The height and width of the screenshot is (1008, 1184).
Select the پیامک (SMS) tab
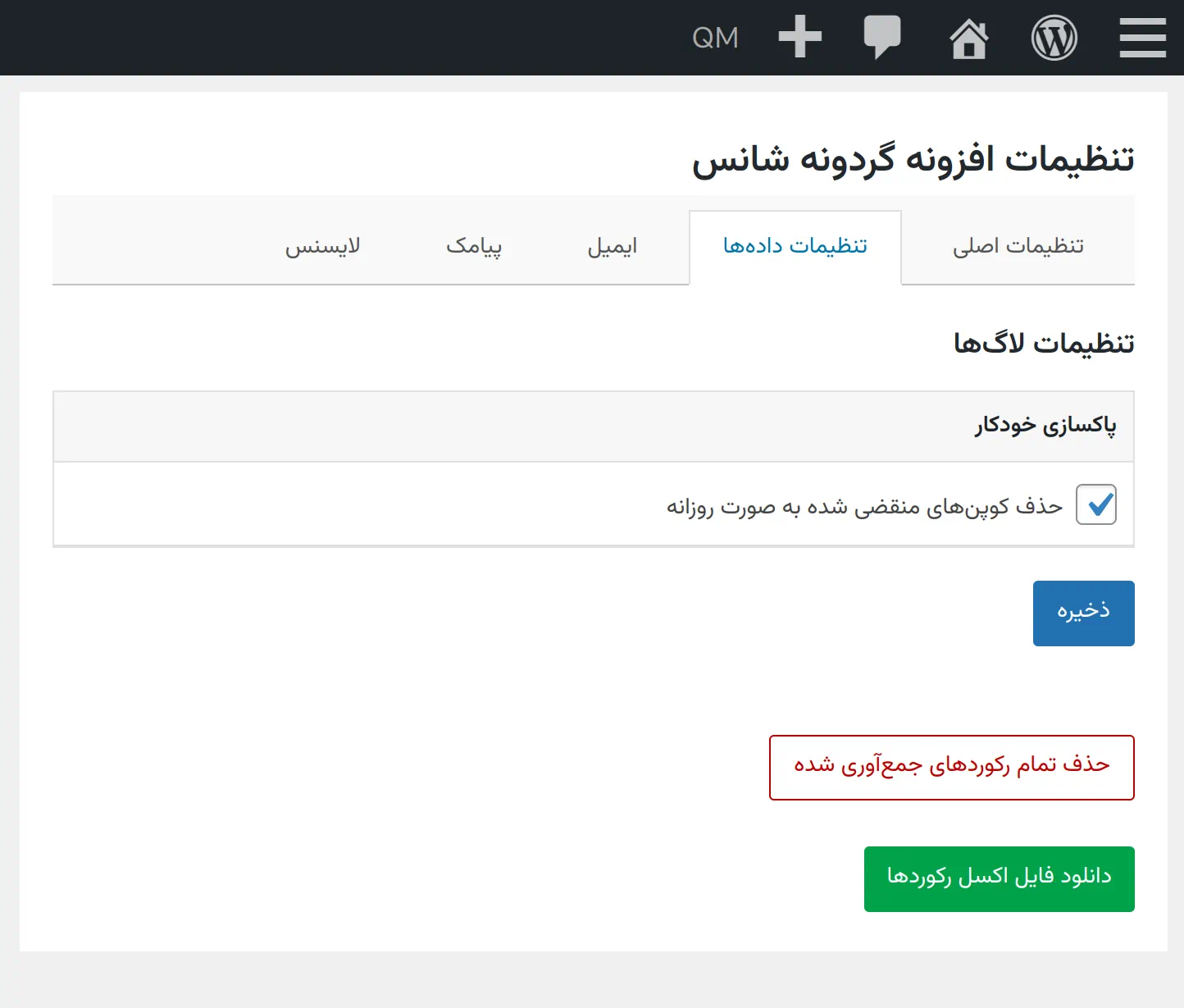[x=476, y=246]
